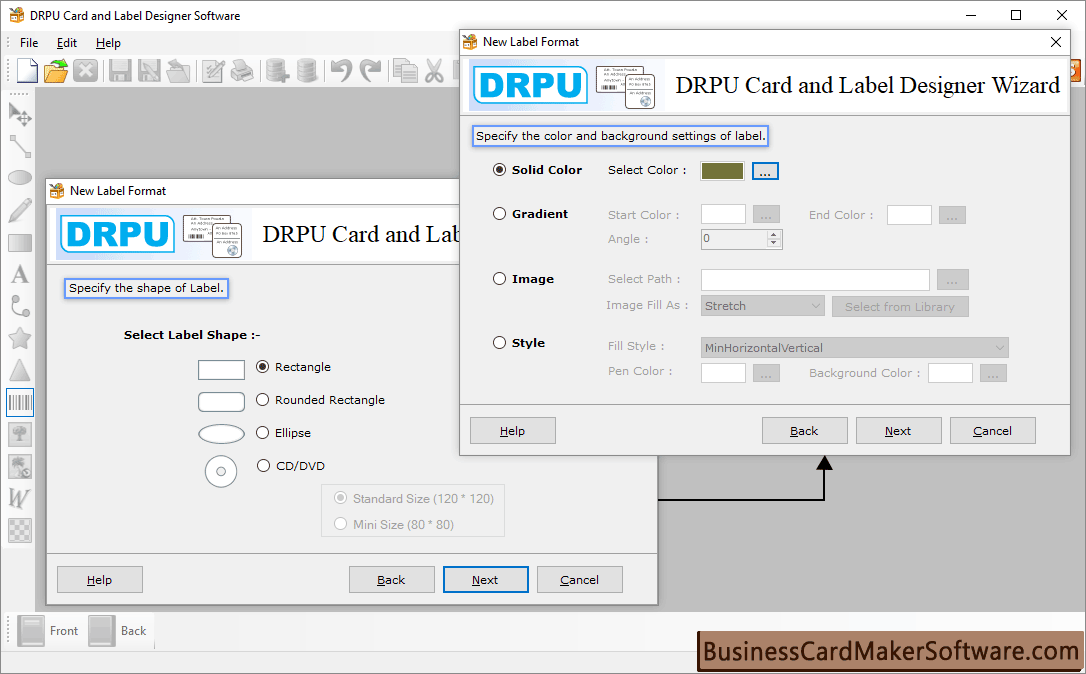The image size is (1086, 674).
Task: Click the Background Color swatch
Action: [950, 373]
